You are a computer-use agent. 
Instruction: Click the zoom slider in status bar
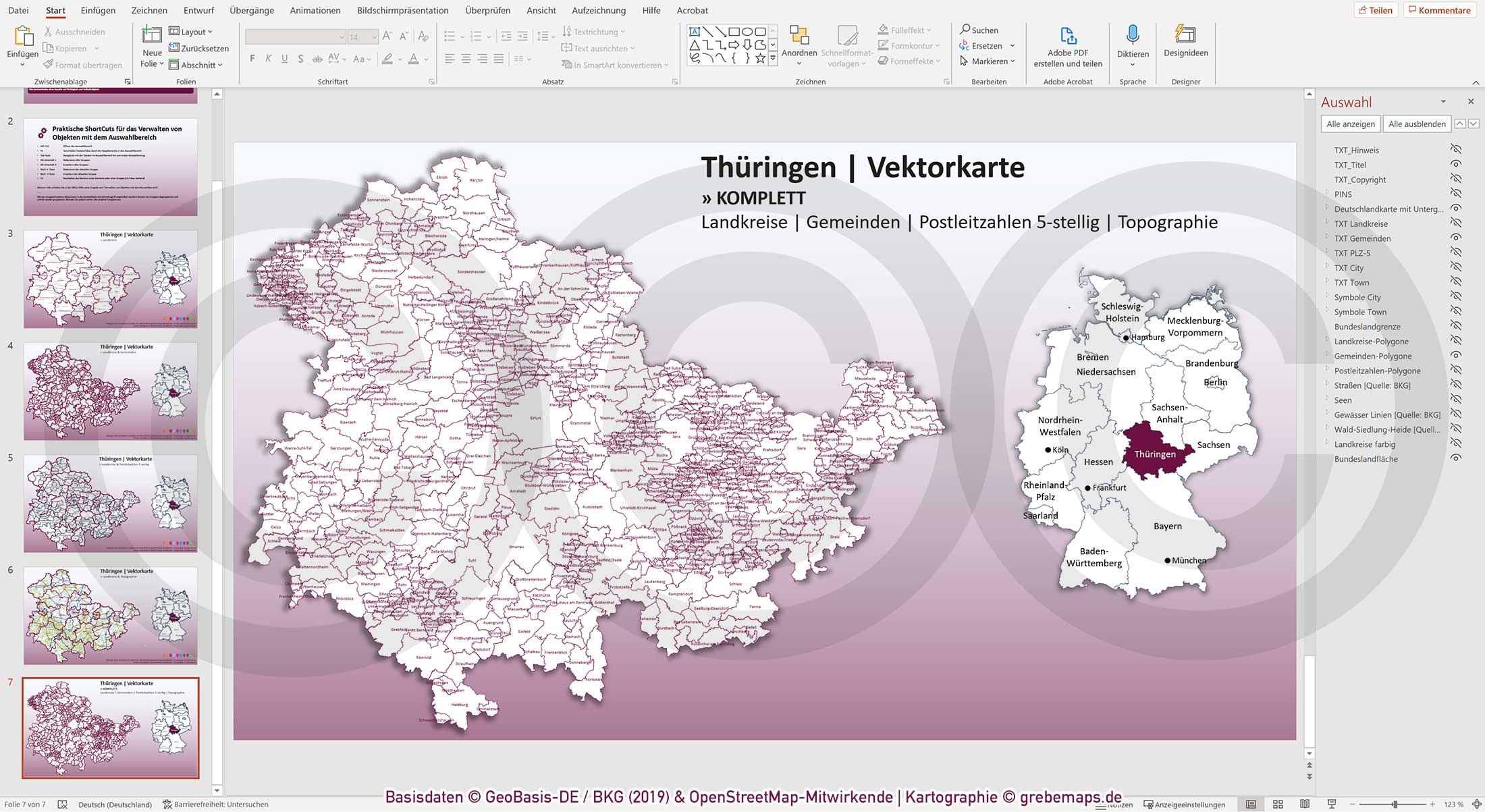(1395, 804)
